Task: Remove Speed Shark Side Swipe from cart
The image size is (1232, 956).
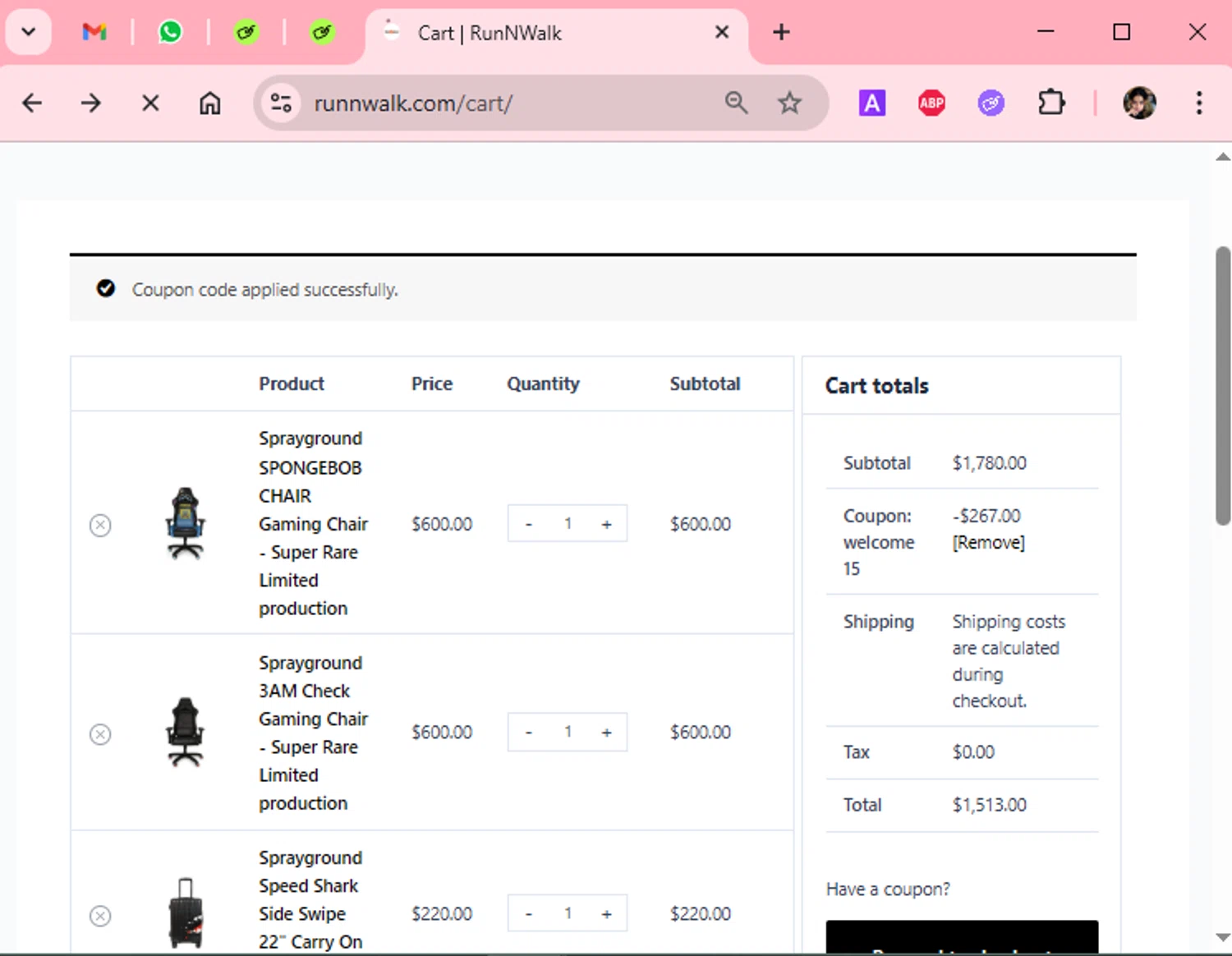Action: pos(100,916)
